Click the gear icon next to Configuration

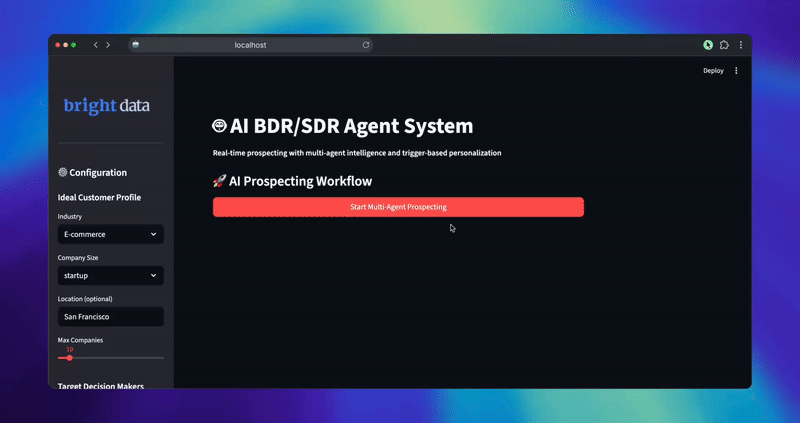click(x=63, y=172)
